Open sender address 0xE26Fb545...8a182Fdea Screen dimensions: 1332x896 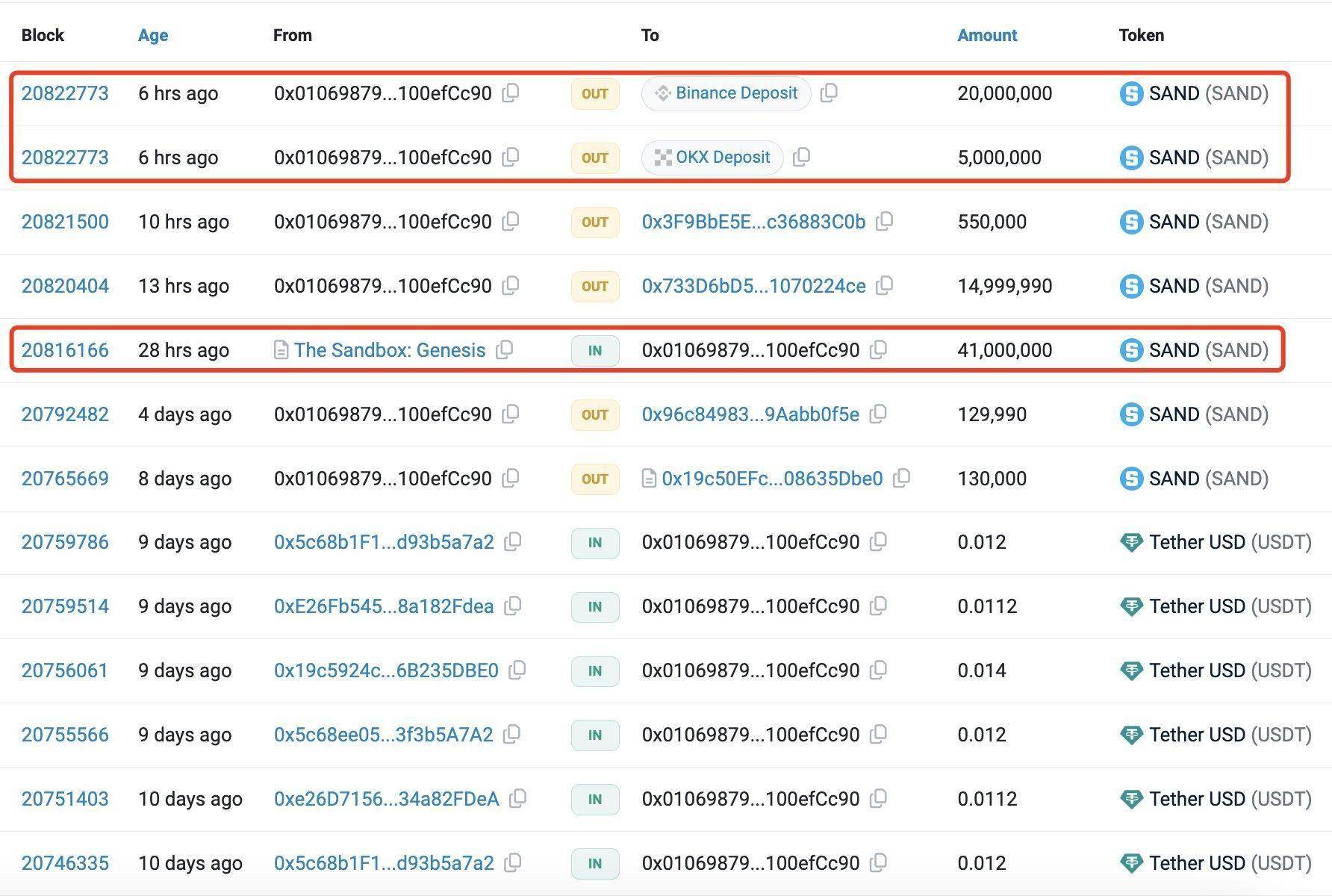point(383,606)
